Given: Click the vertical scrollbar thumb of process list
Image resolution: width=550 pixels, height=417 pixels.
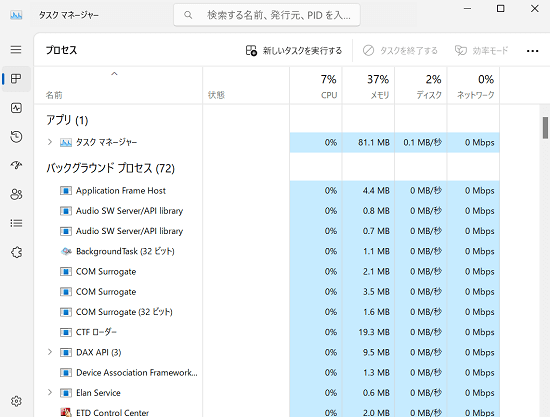Looking at the screenshot, I should click(x=545, y=128).
